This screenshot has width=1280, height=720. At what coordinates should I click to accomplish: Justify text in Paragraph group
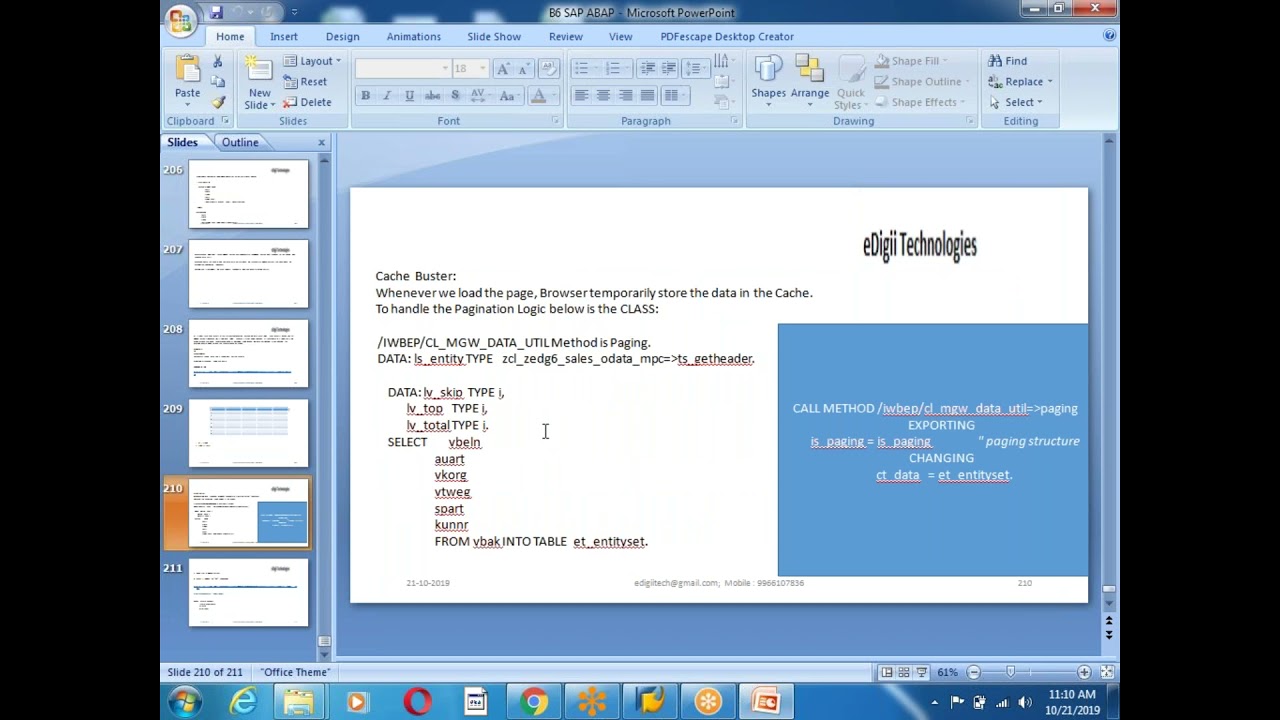click(x=647, y=96)
